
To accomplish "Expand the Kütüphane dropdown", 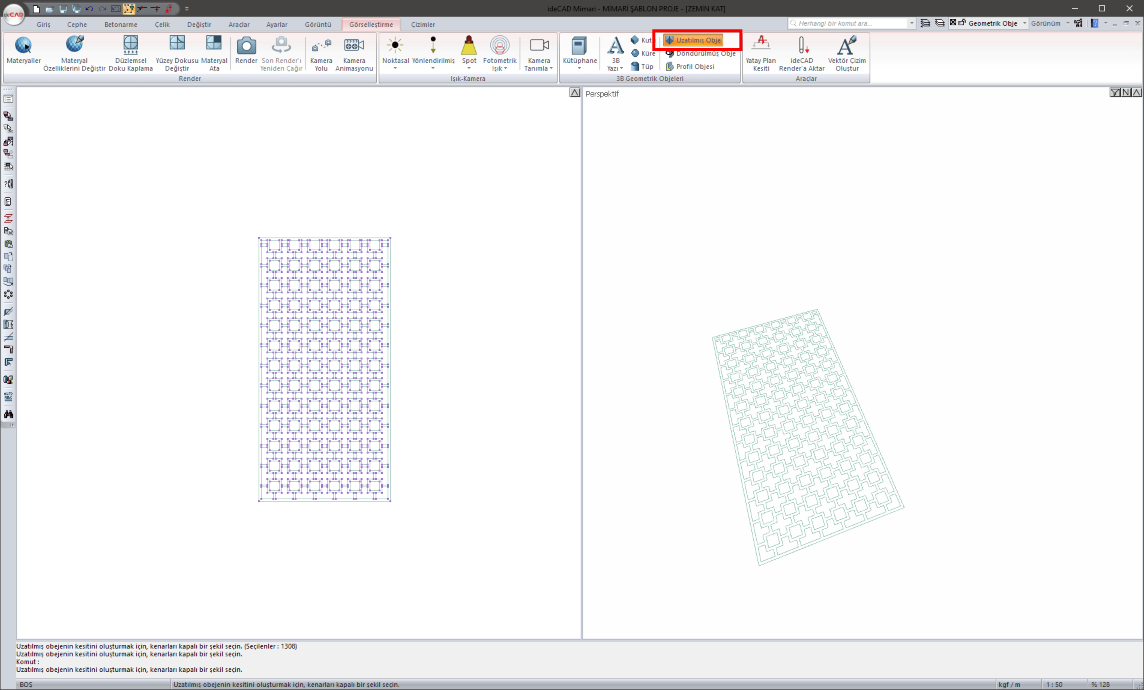I will (579, 69).
